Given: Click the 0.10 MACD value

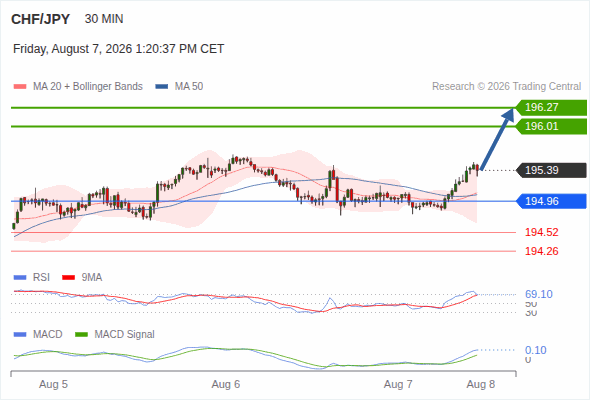Looking at the screenshot, I should point(536,350).
